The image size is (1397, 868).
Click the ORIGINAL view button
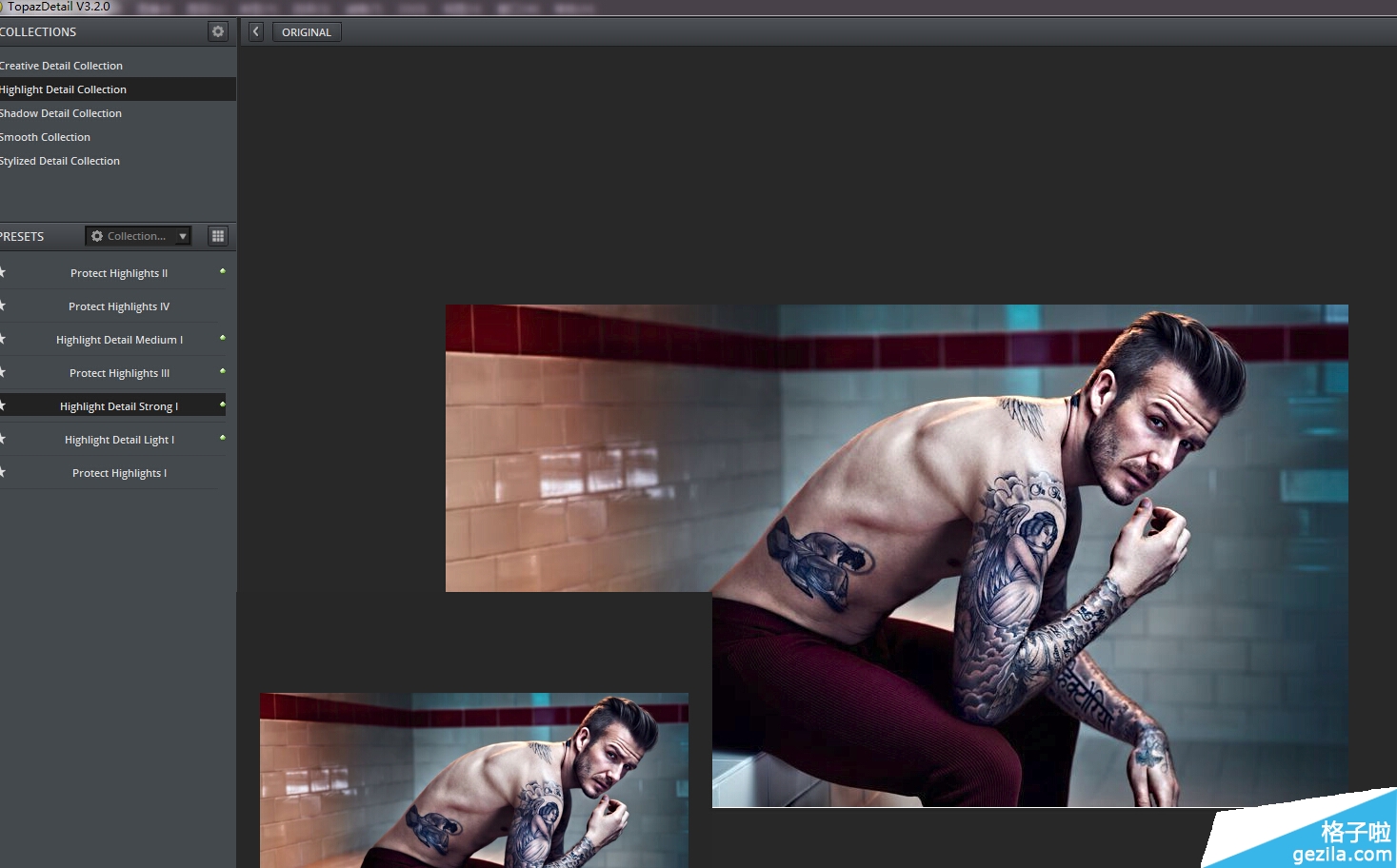[x=307, y=32]
